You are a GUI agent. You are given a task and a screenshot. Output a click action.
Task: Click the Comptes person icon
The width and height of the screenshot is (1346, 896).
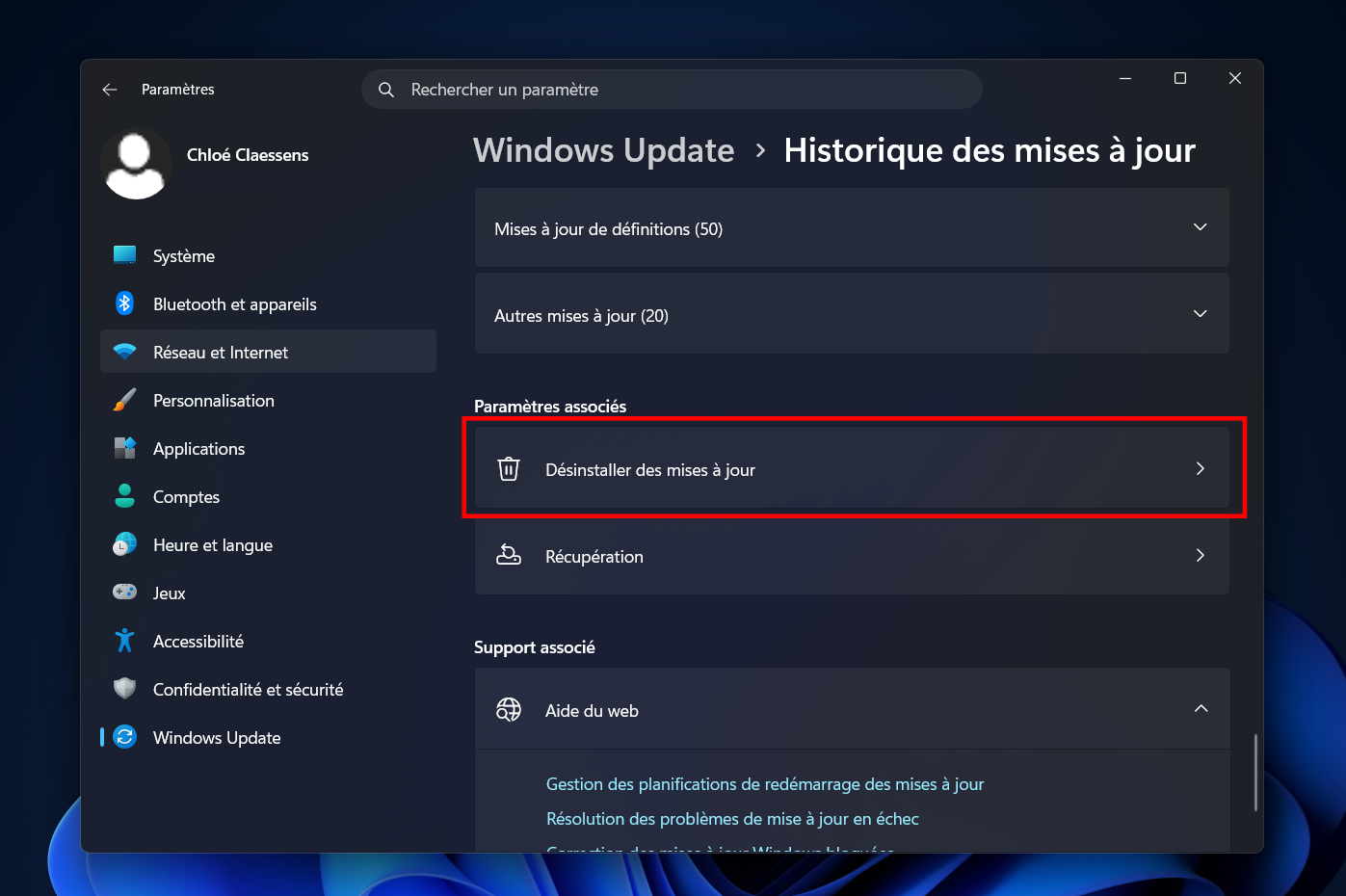pyautogui.click(x=125, y=496)
